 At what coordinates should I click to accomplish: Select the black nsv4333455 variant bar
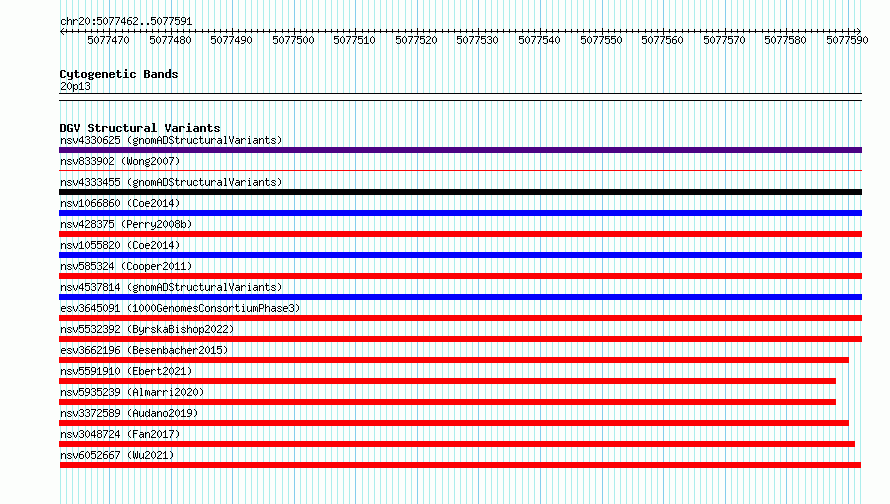tap(460, 192)
